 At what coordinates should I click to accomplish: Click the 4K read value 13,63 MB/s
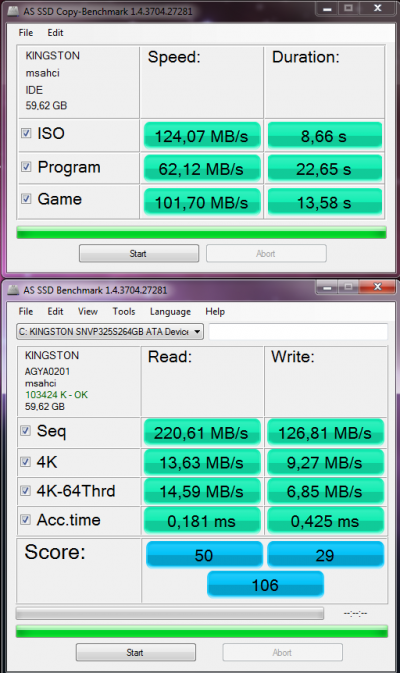click(x=202, y=462)
